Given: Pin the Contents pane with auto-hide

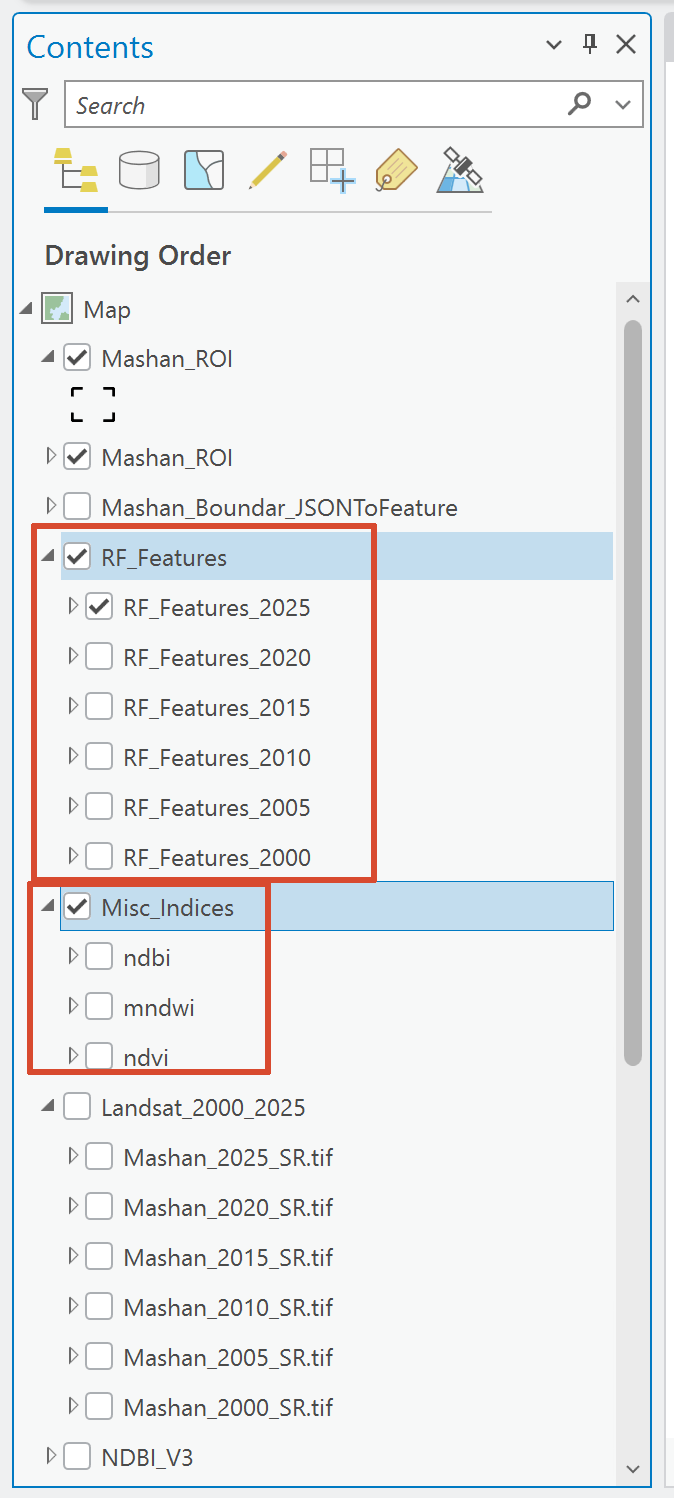Looking at the screenshot, I should [x=590, y=44].
